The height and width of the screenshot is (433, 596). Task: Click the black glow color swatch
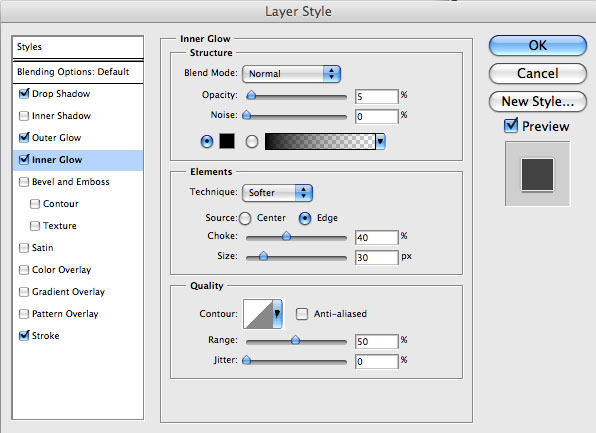227,141
